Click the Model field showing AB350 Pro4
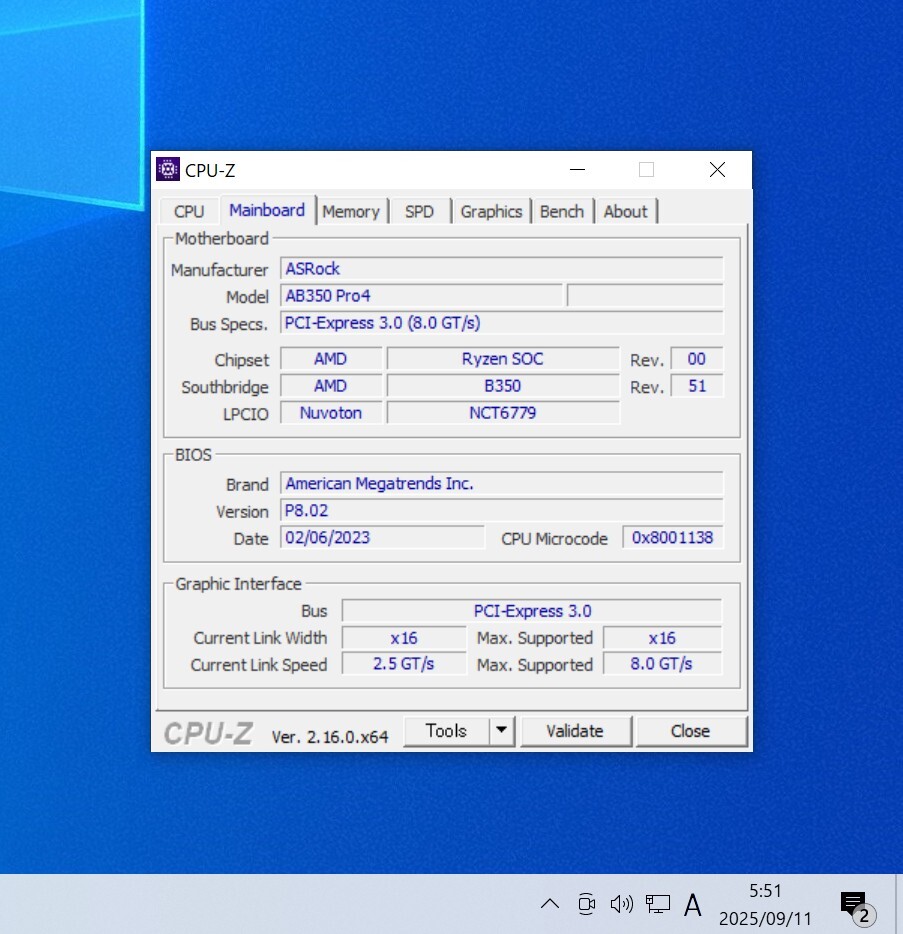Viewport: 903px width, 934px height. [x=421, y=295]
